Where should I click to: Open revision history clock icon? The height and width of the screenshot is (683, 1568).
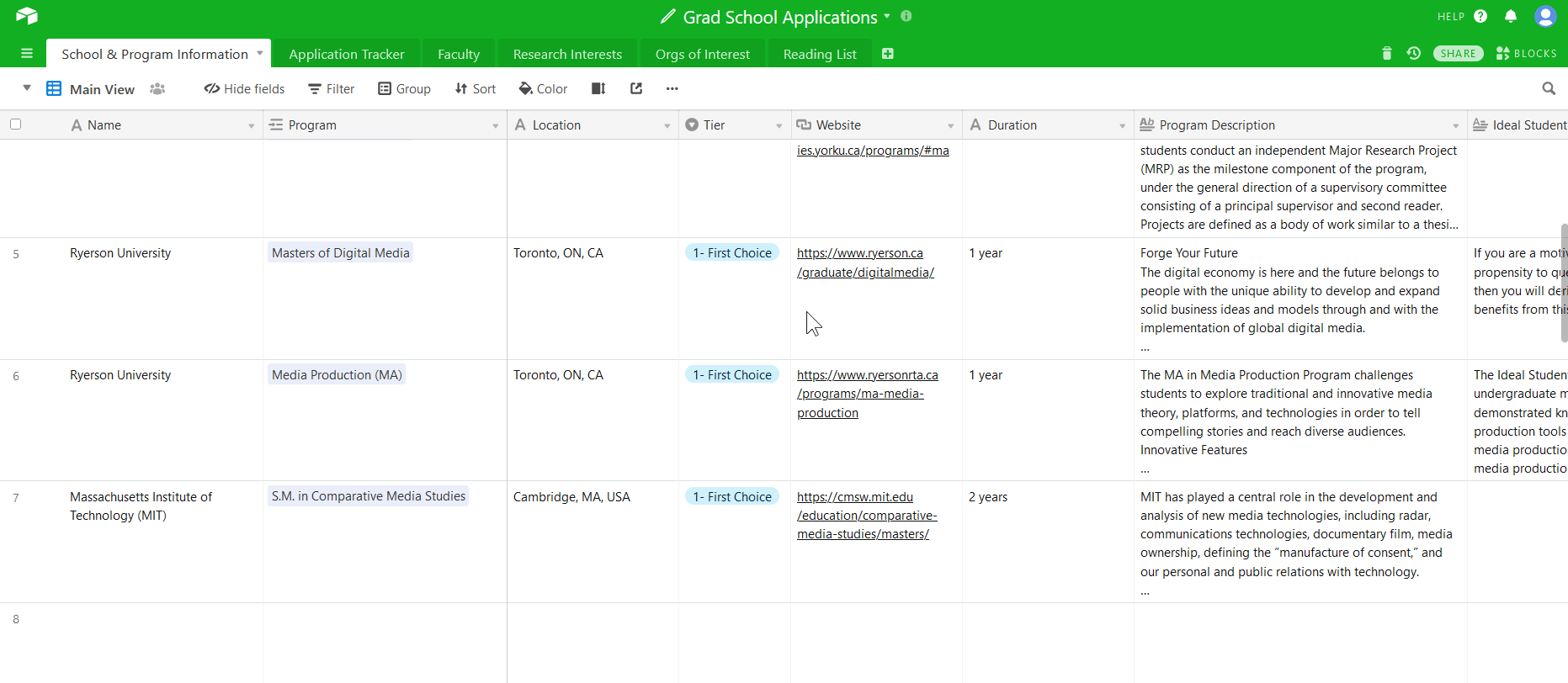click(x=1414, y=53)
